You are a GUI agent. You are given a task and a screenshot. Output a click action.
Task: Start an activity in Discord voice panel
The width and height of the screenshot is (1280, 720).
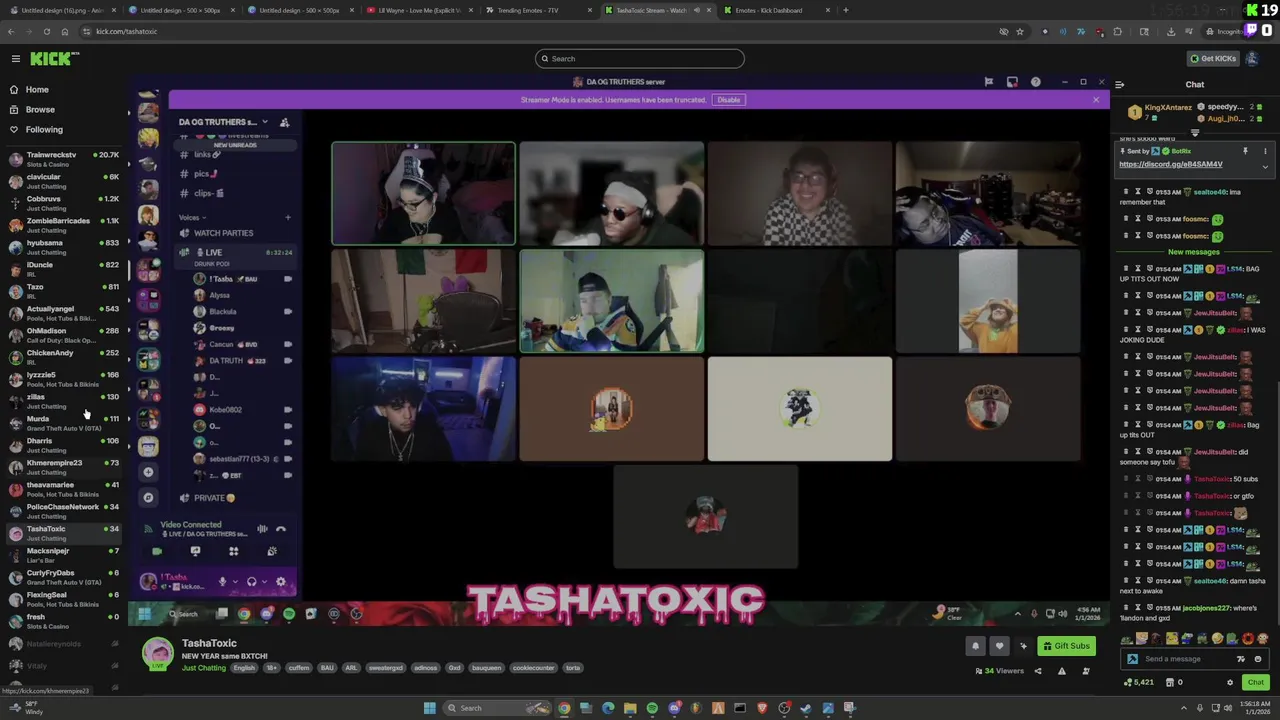(x=233, y=551)
